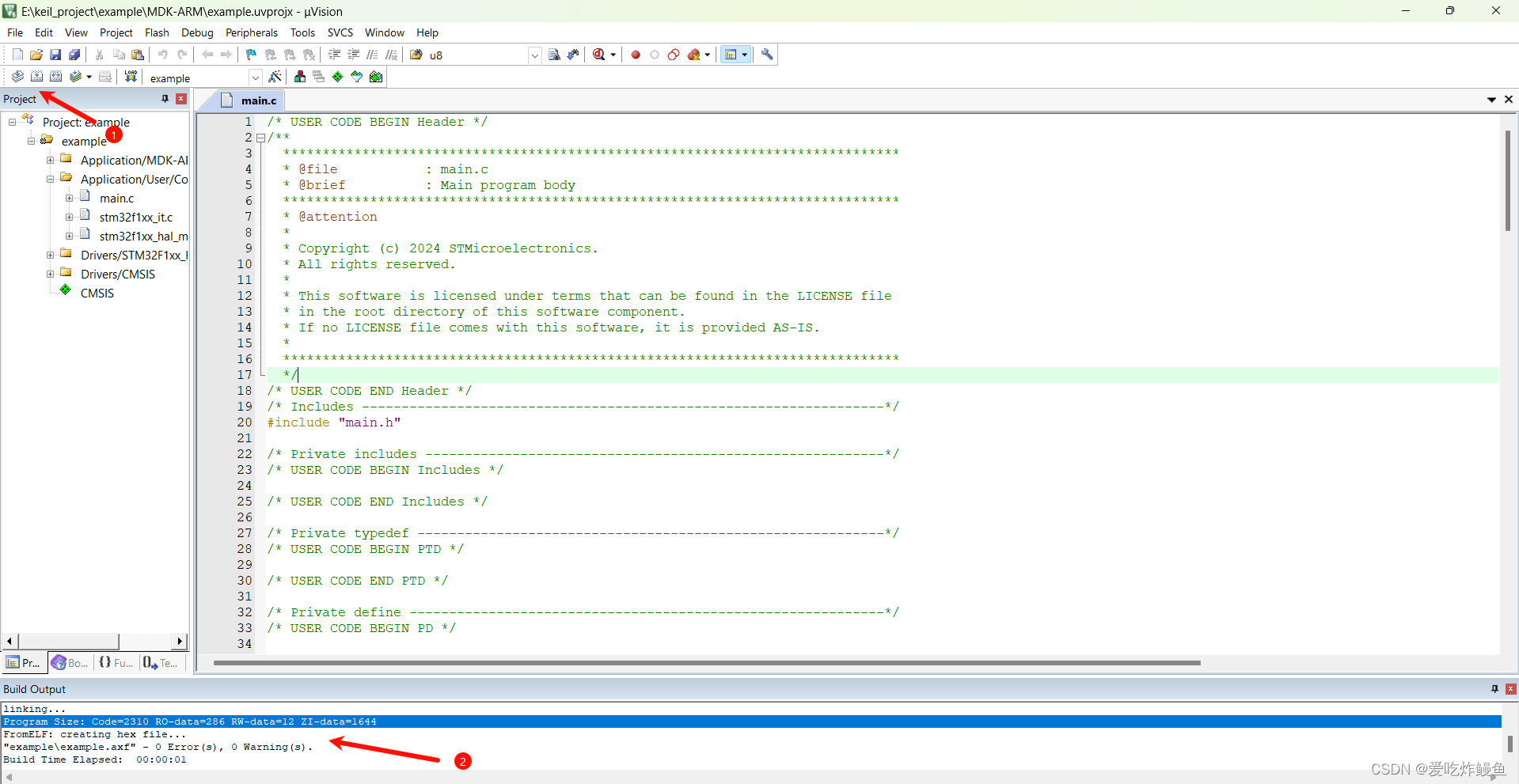Open the Batch Build dropdown arrow
The width and height of the screenshot is (1519, 784).
click(x=89, y=77)
